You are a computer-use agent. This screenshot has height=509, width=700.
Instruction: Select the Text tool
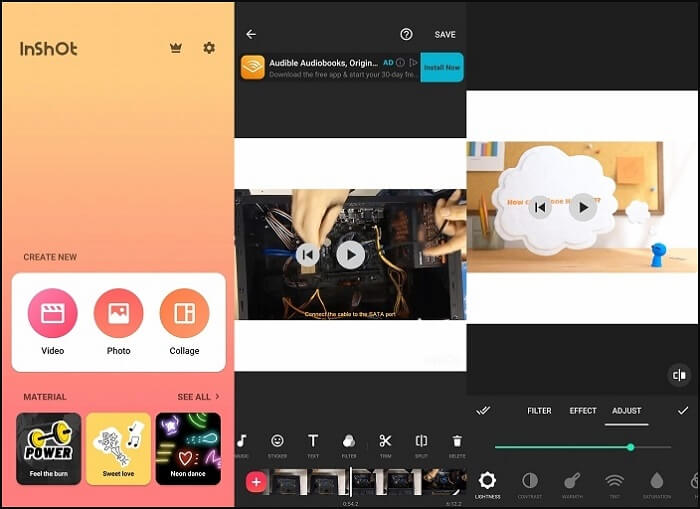[313, 441]
